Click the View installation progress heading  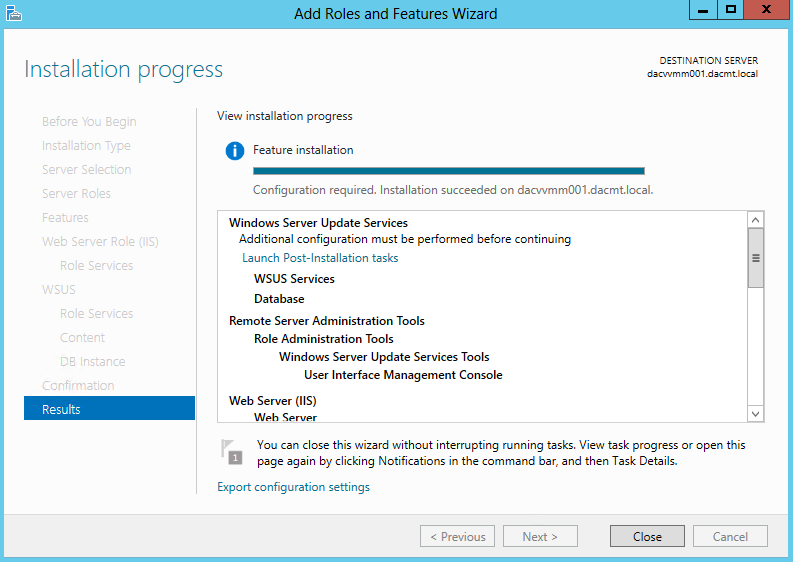point(284,116)
